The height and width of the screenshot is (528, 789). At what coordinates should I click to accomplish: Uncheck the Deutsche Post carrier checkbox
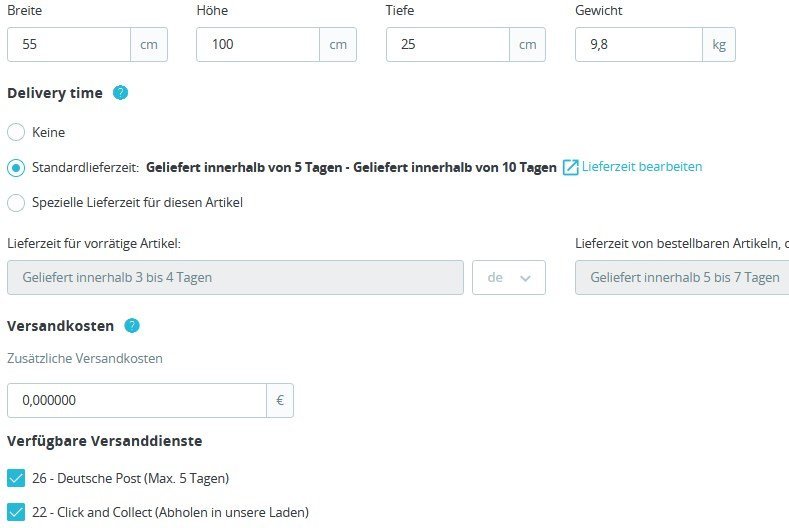[16, 478]
